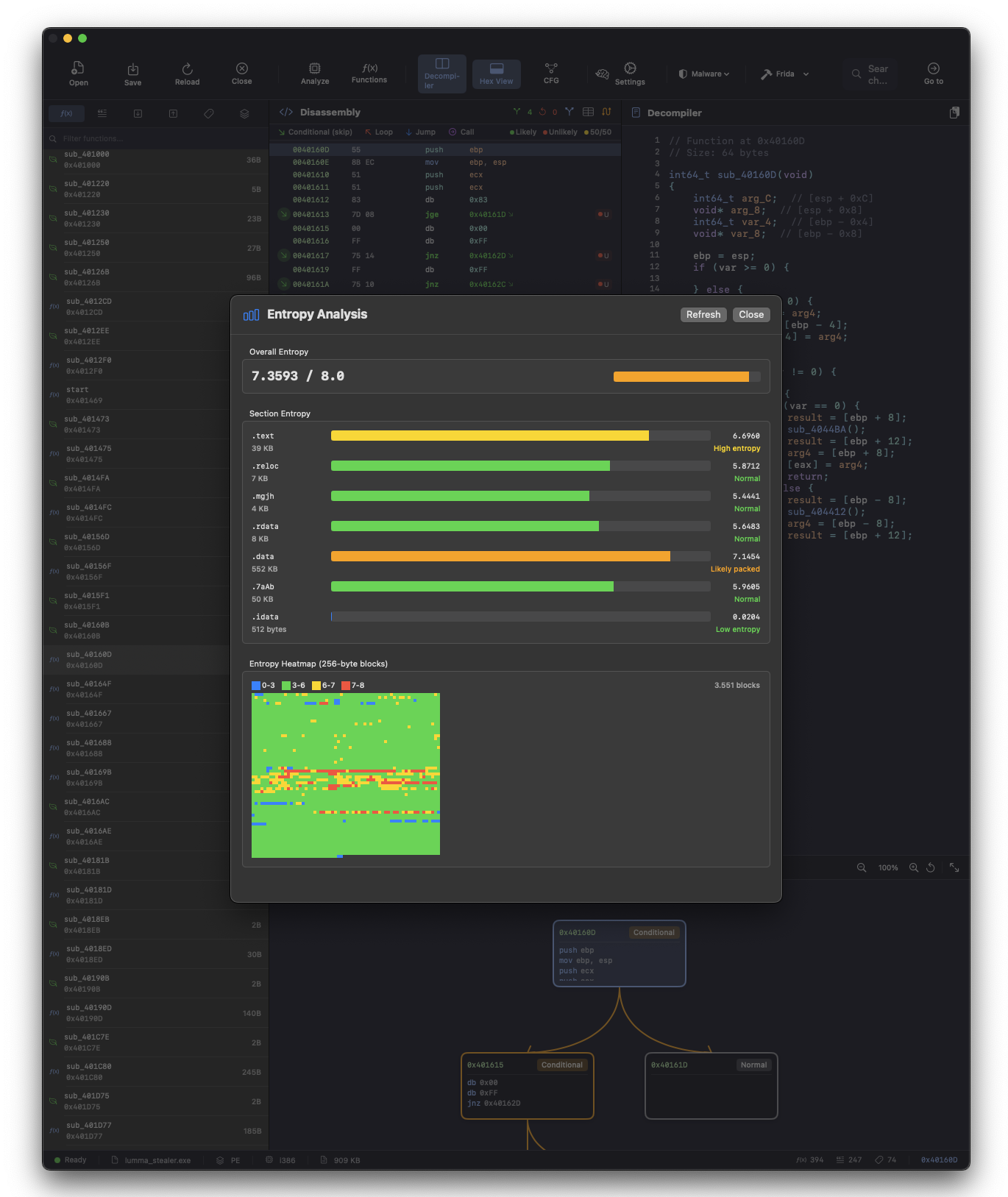Viewport: 1008px width, 1197px height.
Task: Select the layers sections sidebar tab
Action: [244, 113]
